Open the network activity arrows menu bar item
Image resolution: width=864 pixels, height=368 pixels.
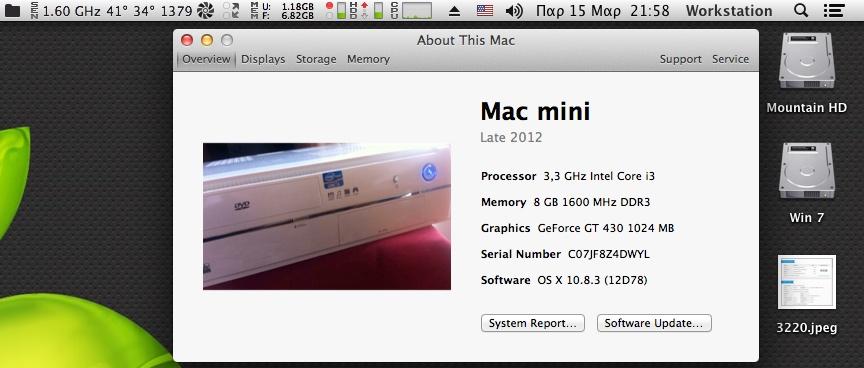[x=231, y=10]
